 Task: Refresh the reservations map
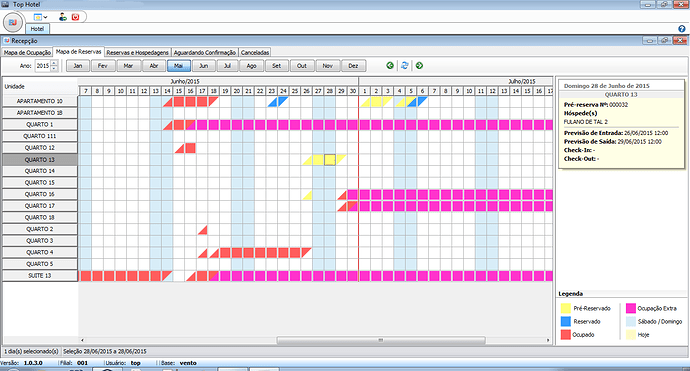[x=404, y=66]
